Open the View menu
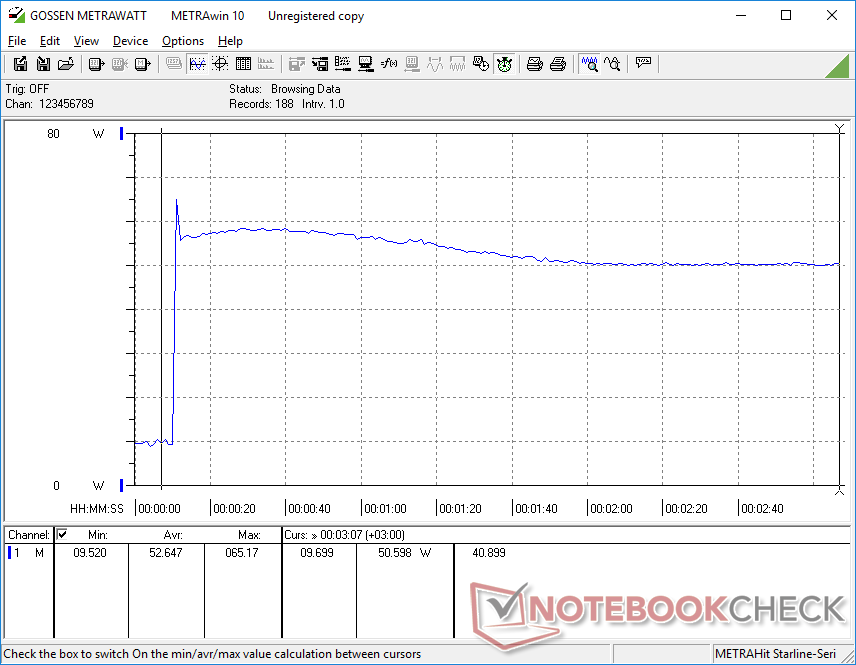The width and height of the screenshot is (856, 665). (86, 41)
